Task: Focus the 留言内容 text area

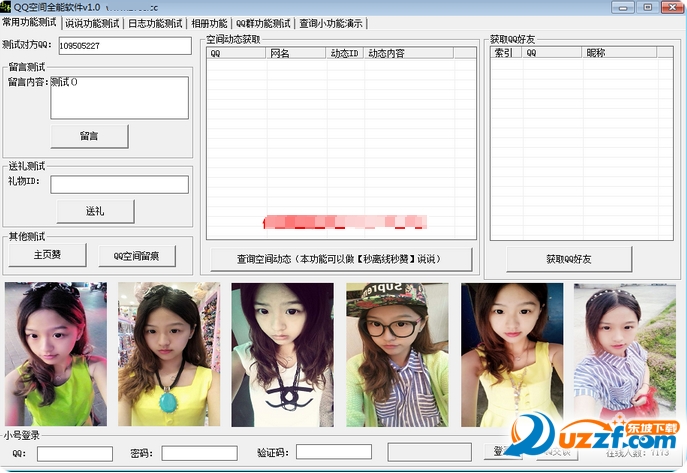Action: click(119, 98)
